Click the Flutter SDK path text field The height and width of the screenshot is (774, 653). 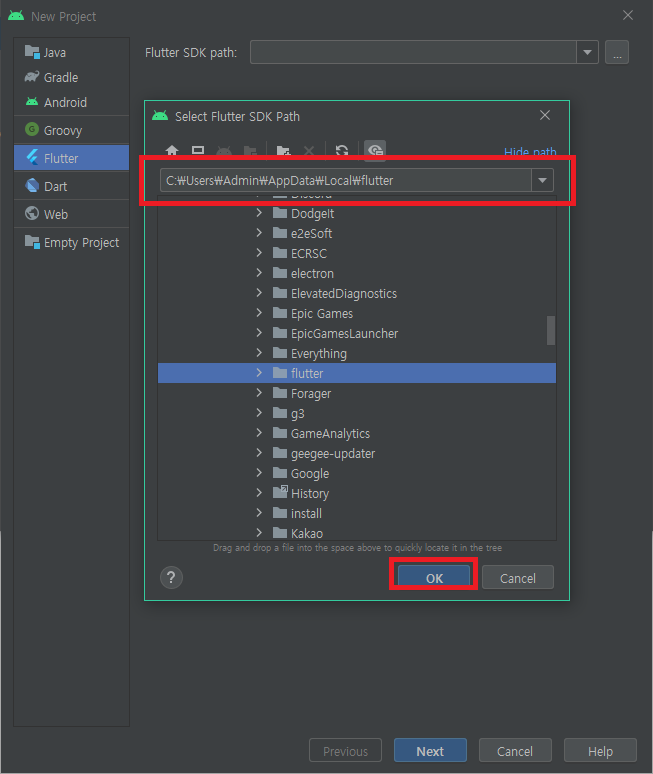(x=413, y=52)
